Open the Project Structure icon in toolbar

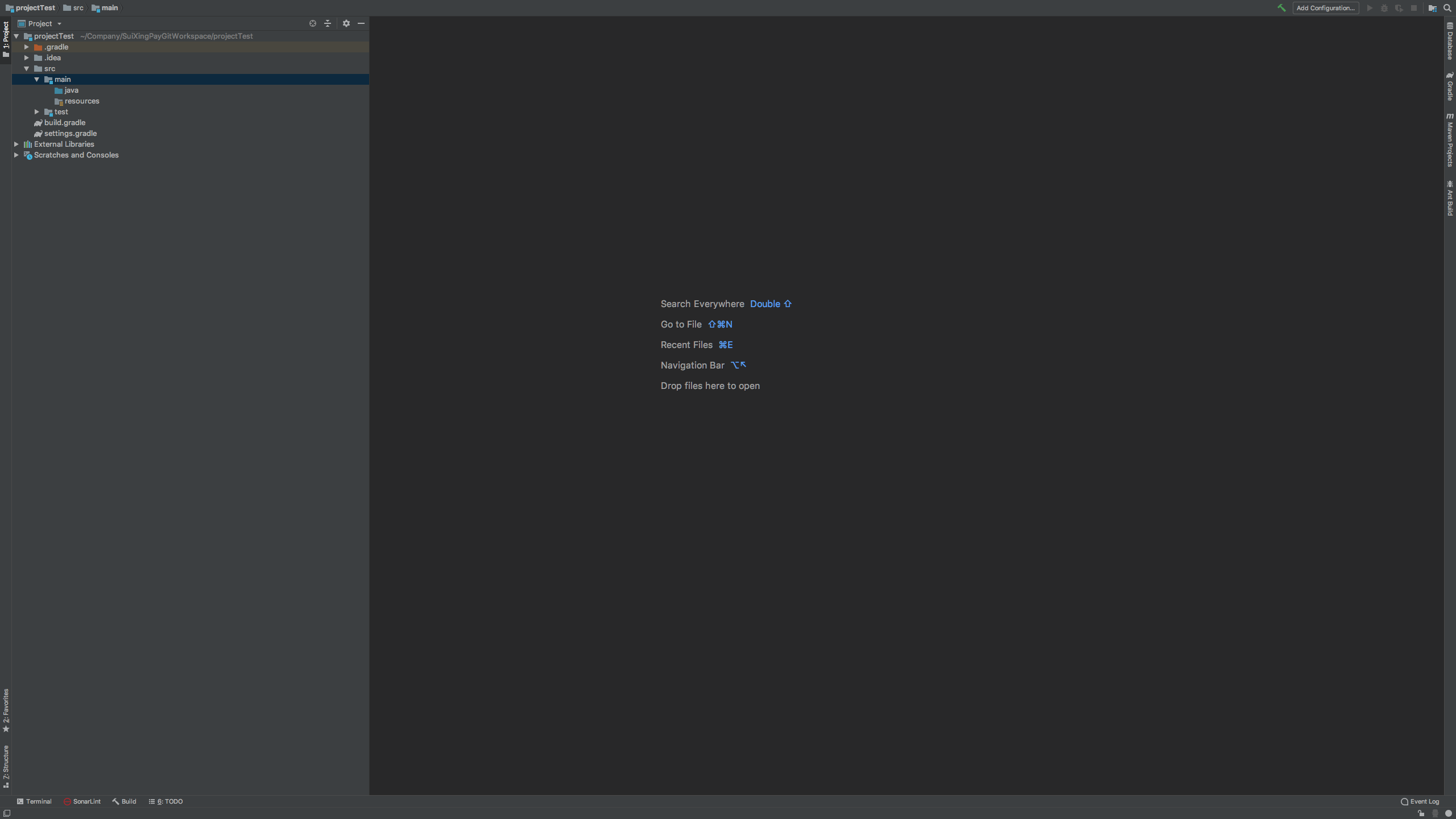coord(1432,8)
